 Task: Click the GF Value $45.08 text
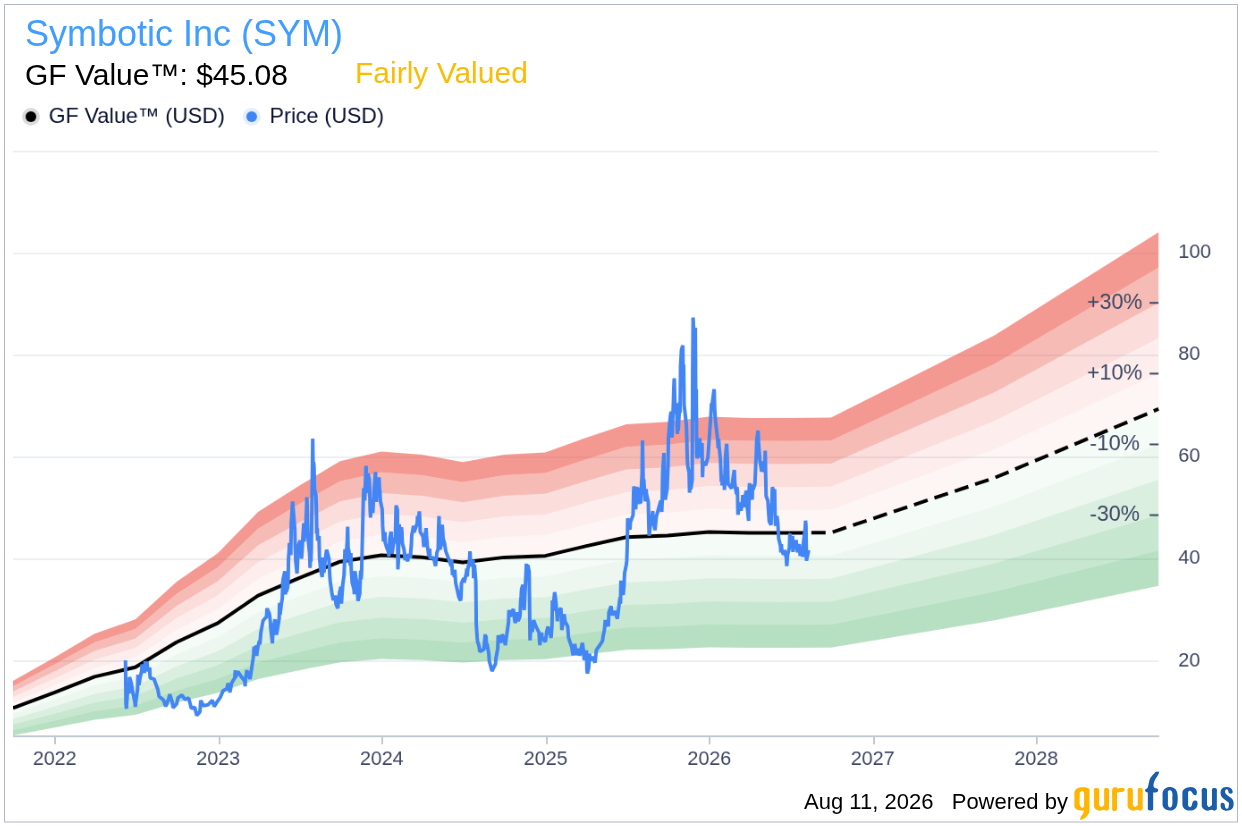[x=156, y=75]
